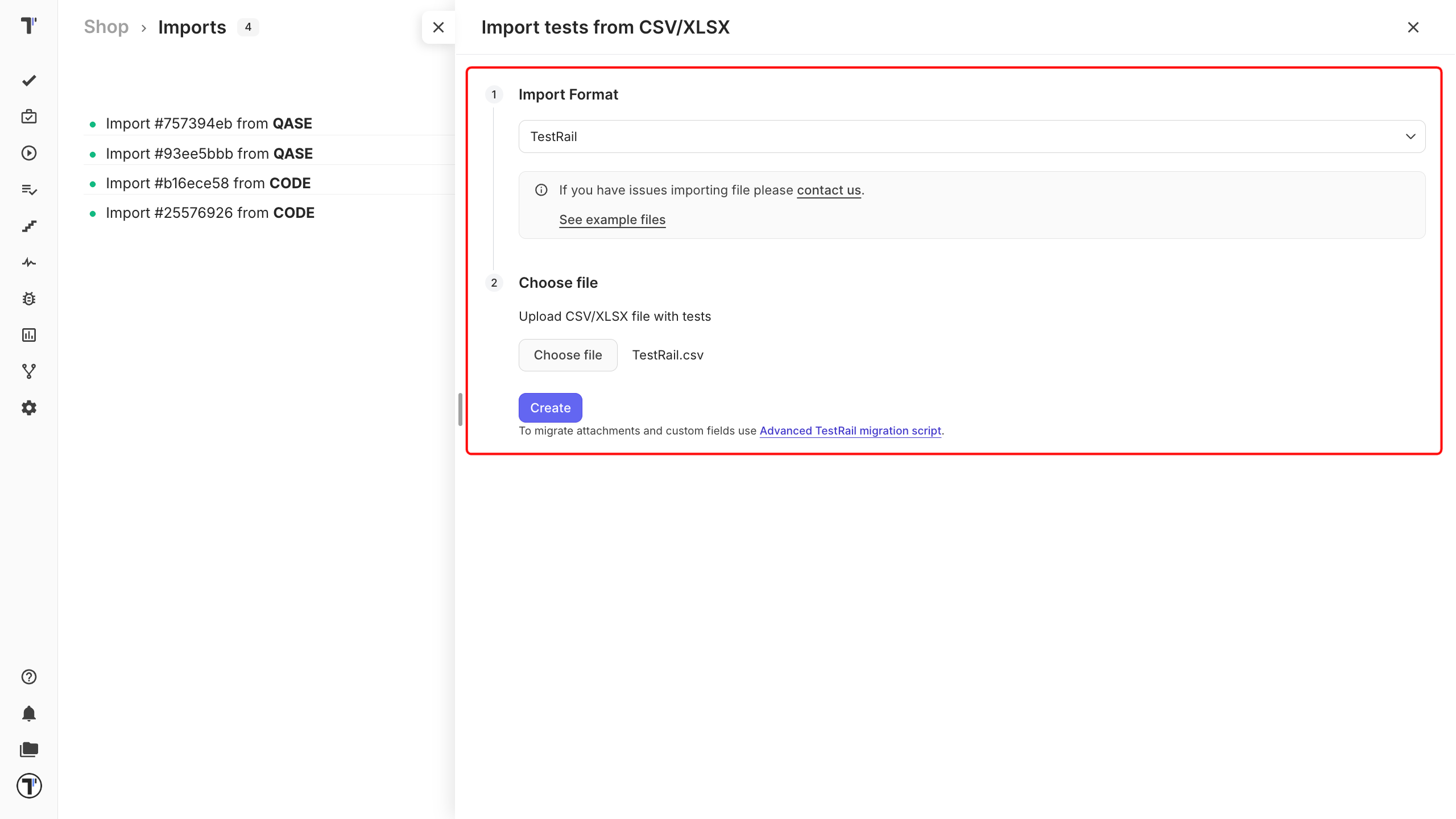Open the Notifications bell icon
Image resolution: width=1456 pixels, height=819 pixels.
click(29, 713)
